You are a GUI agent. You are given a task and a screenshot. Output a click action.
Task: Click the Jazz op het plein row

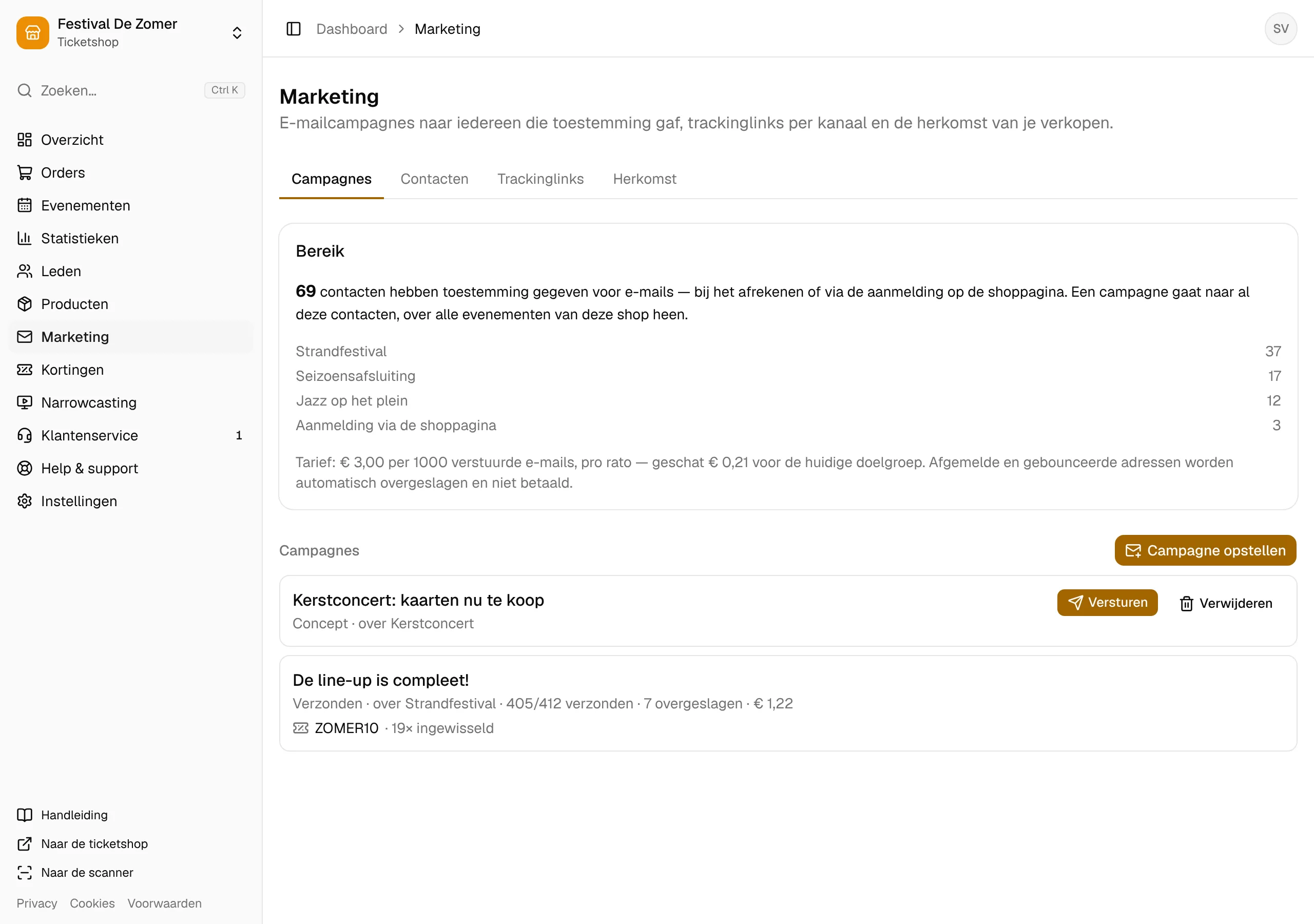pyautogui.click(x=788, y=401)
